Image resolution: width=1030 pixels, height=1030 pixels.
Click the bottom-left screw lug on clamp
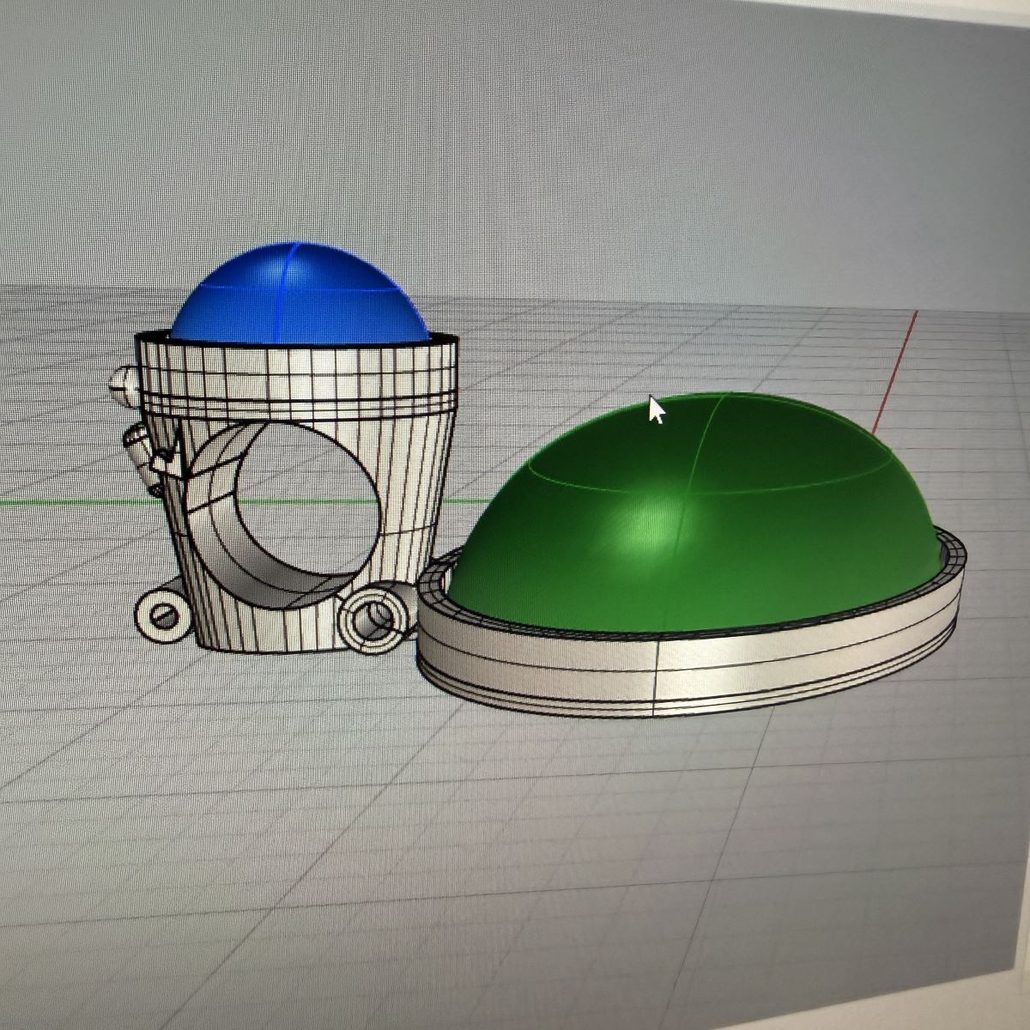[163, 615]
